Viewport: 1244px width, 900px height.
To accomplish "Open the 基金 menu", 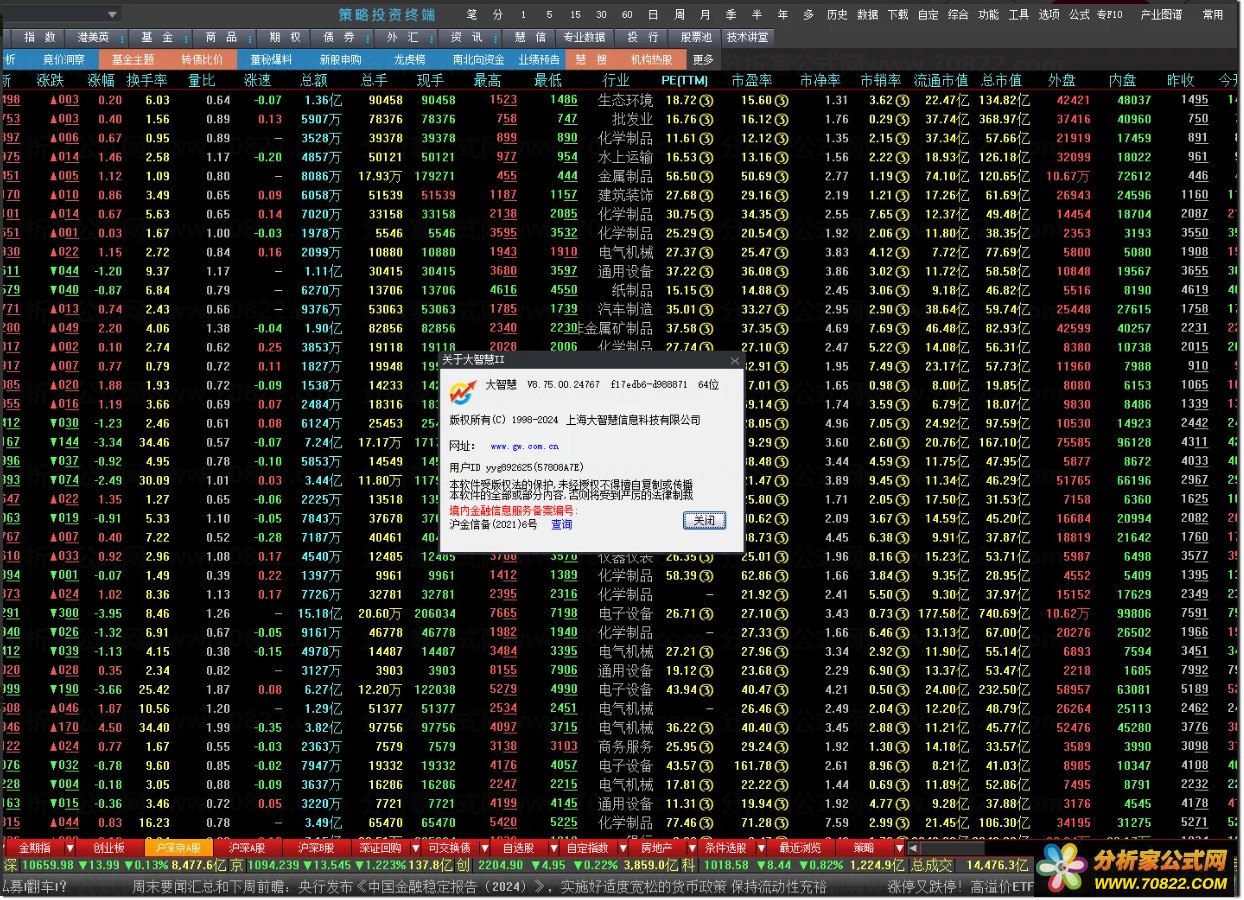I will 158,37.
